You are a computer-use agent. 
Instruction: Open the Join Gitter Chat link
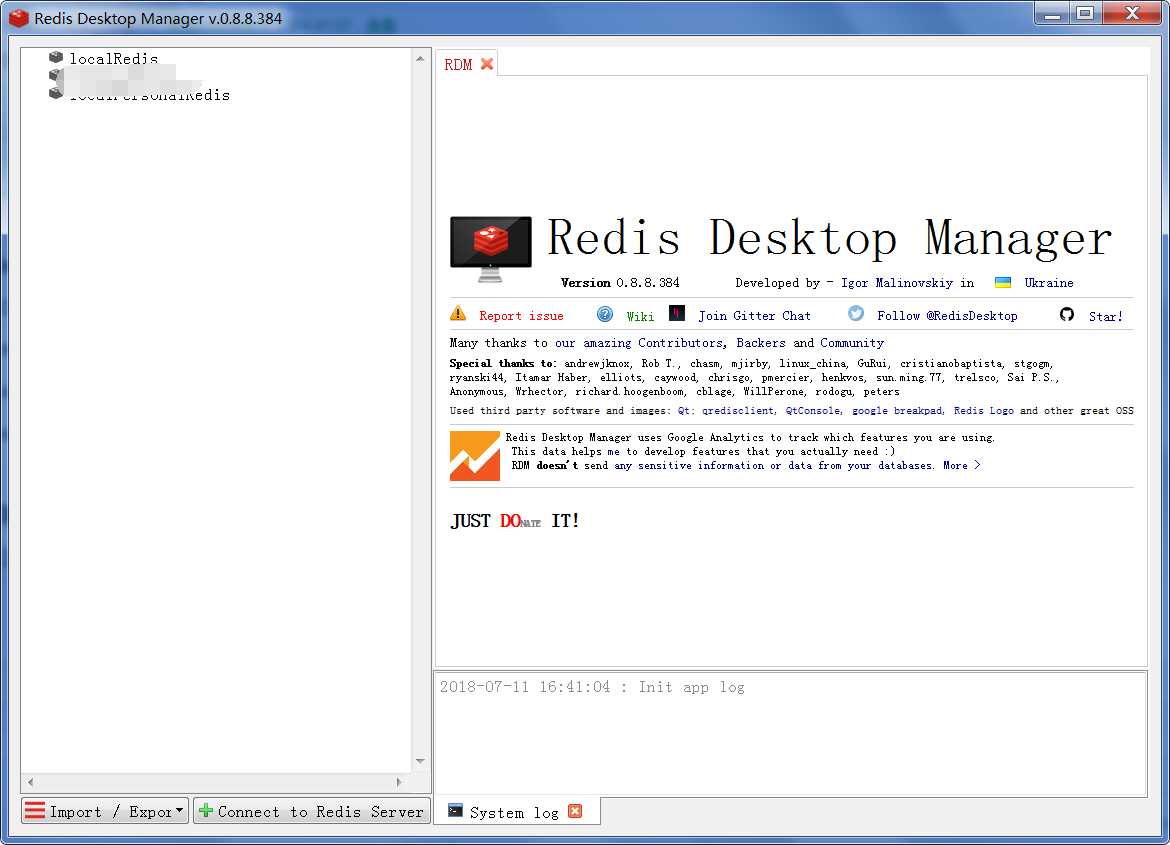(754, 316)
